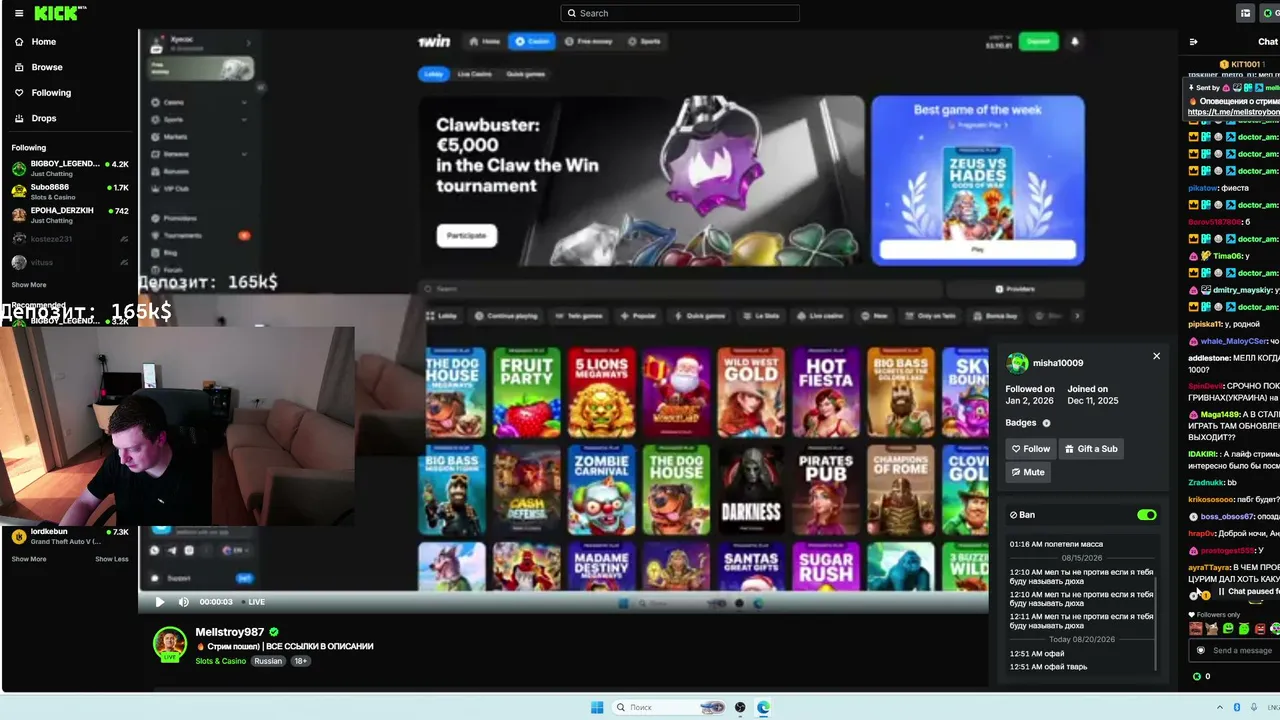Click misha10009 avatar in user card
Viewport: 1280px width, 720px height.
point(1017,363)
